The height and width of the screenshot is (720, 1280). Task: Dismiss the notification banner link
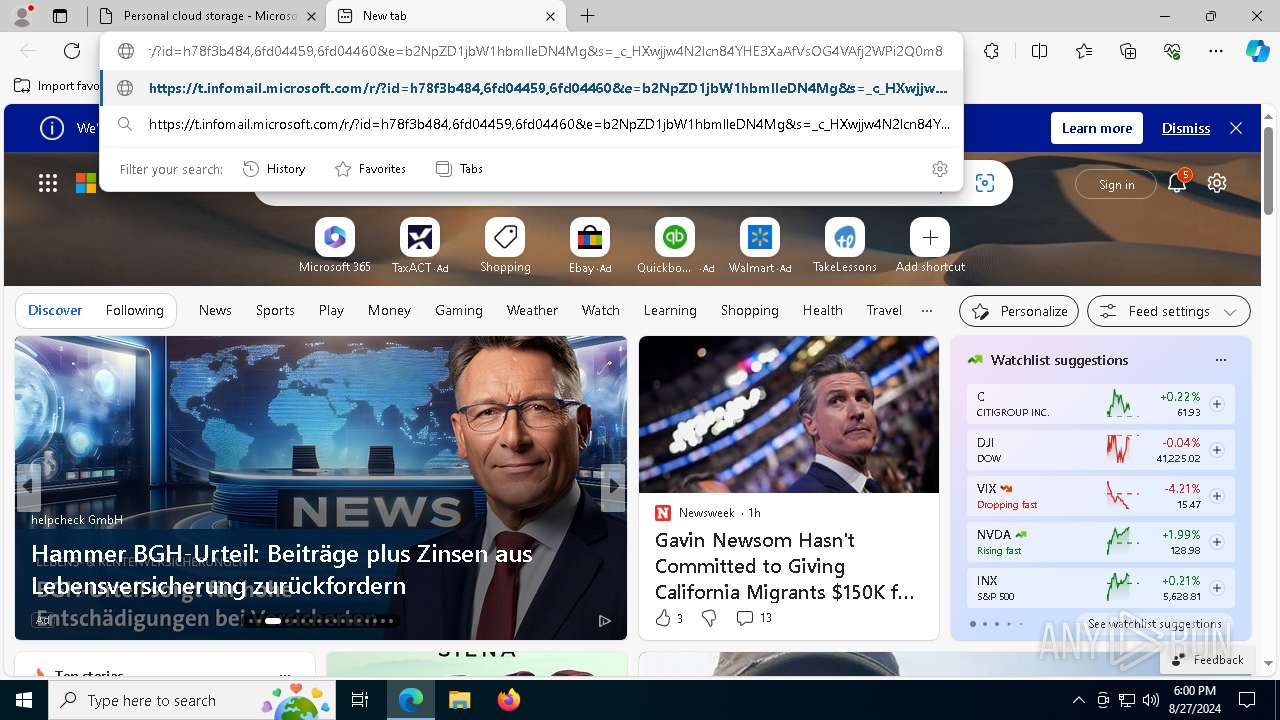[1186, 128]
